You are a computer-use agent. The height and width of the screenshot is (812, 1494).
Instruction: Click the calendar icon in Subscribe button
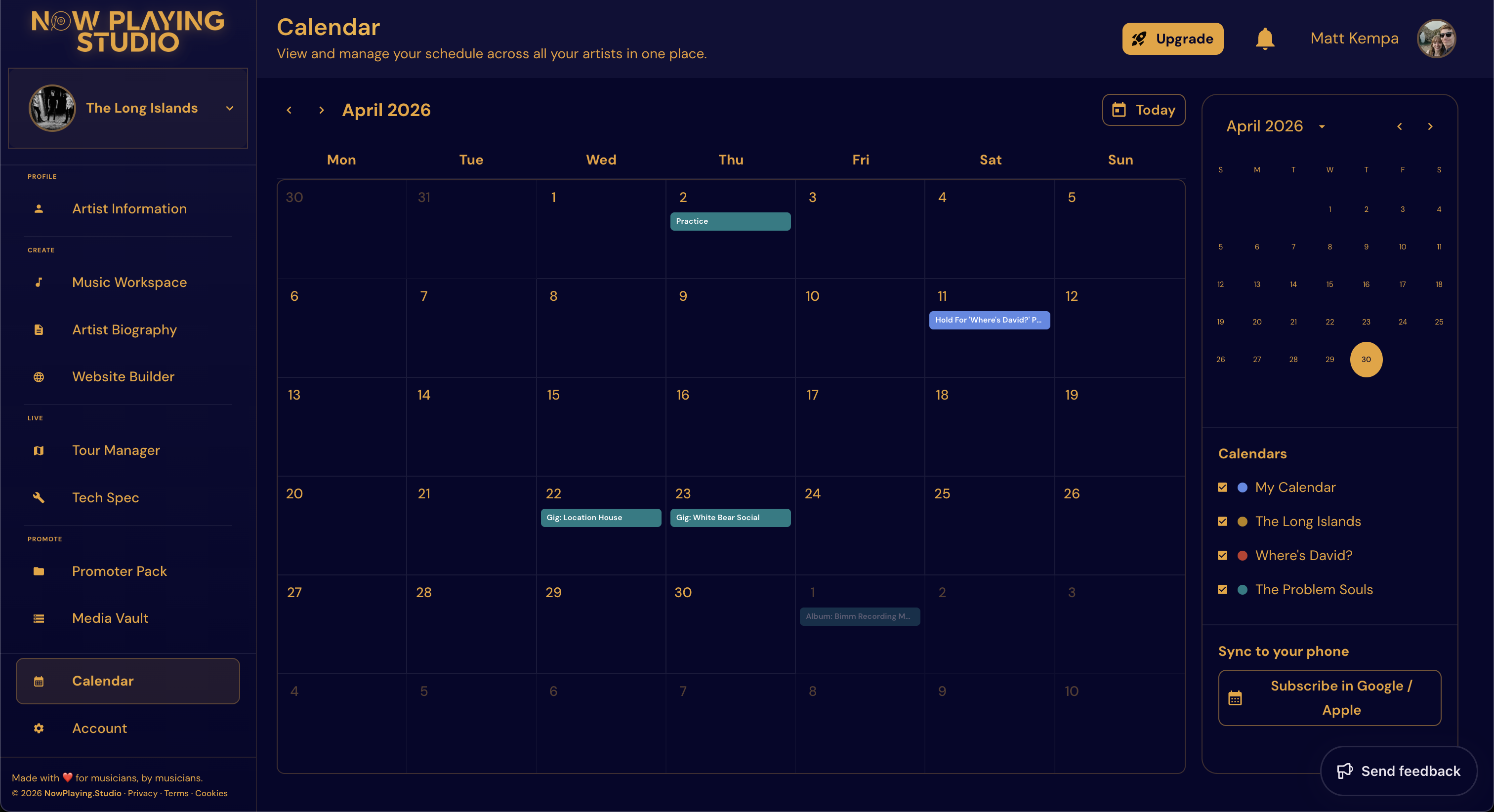(1235, 698)
